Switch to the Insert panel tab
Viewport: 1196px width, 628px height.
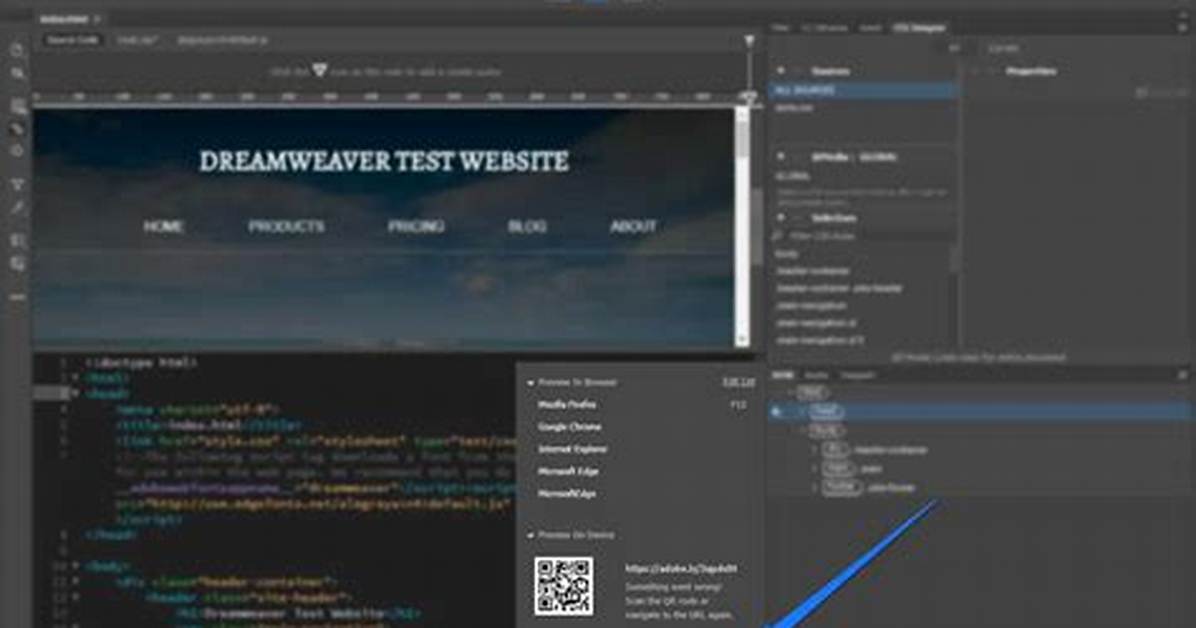(870, 27)
